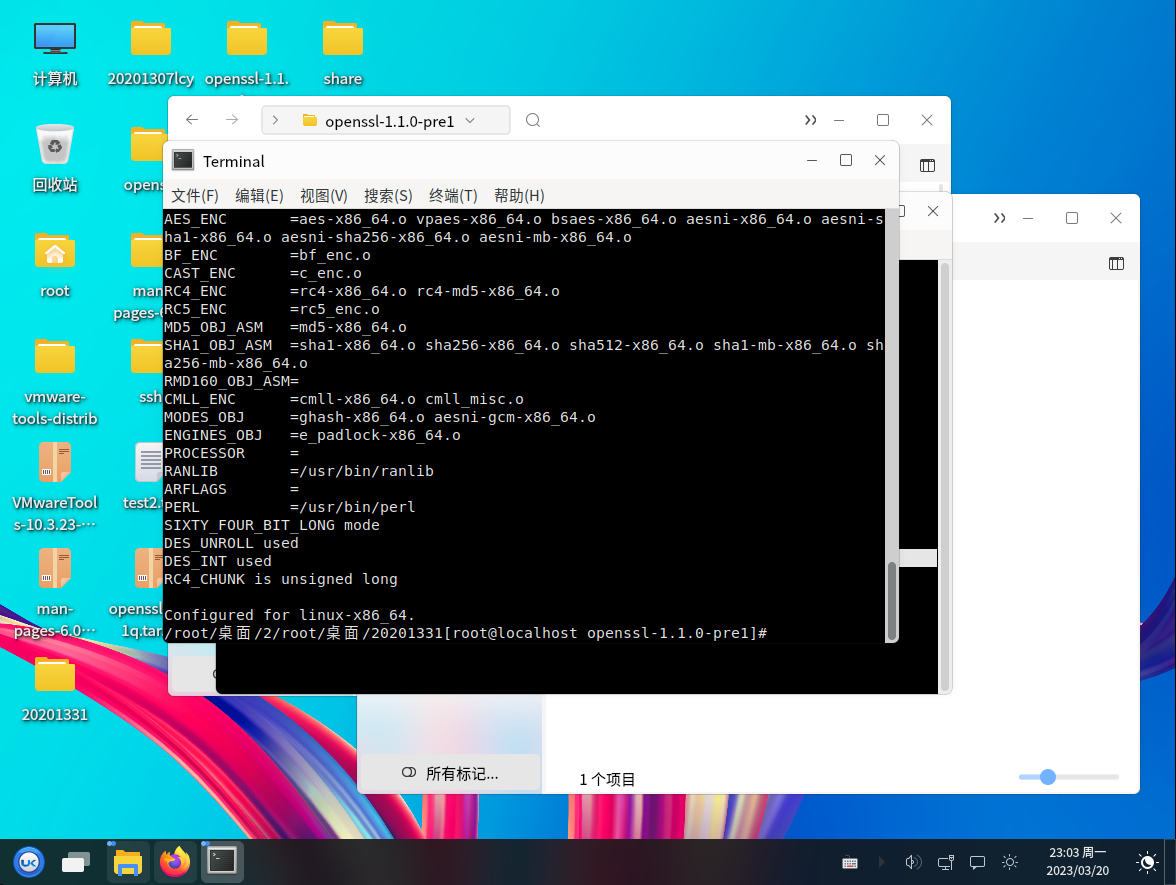
Task: Click the 所有标记... sidebar button
Action: [450, 773]
